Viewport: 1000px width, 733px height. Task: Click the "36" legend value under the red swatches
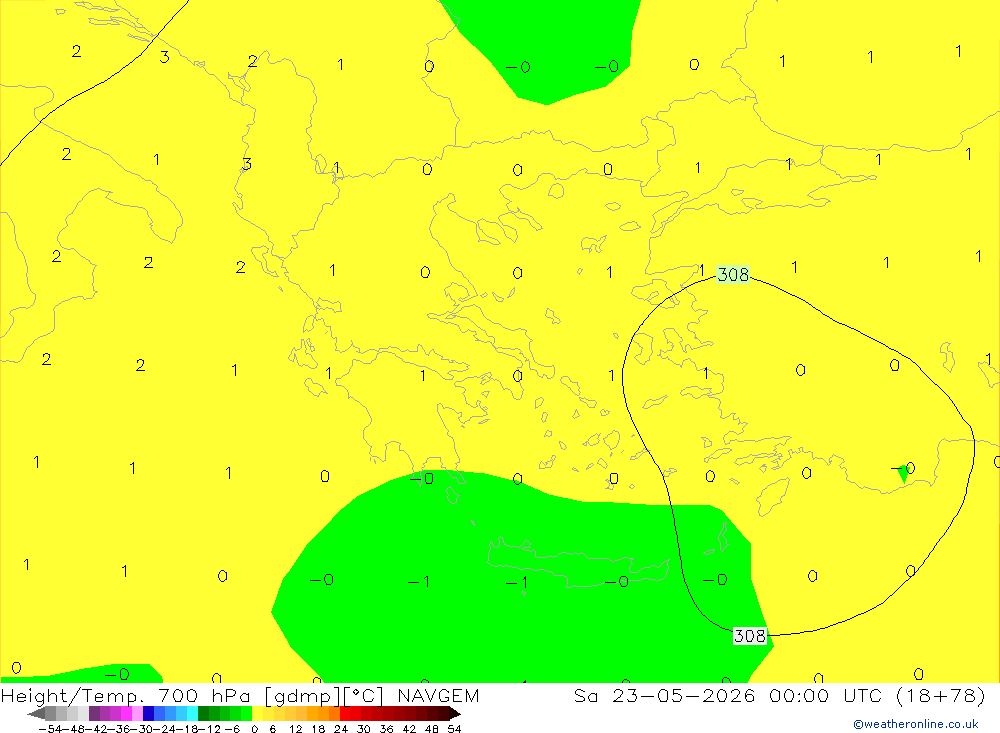(x=386, y=729)
